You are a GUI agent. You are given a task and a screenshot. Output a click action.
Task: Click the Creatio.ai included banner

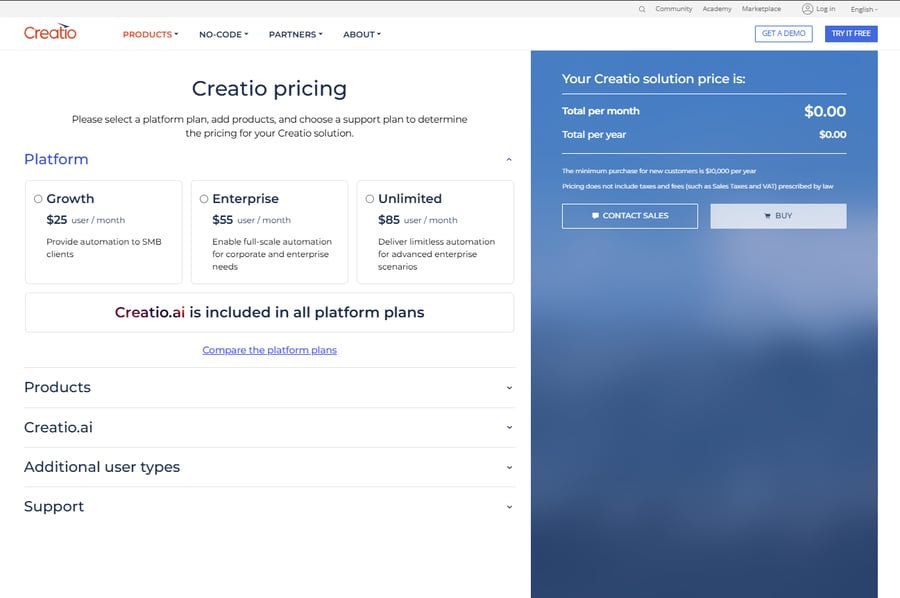point(269,313)
